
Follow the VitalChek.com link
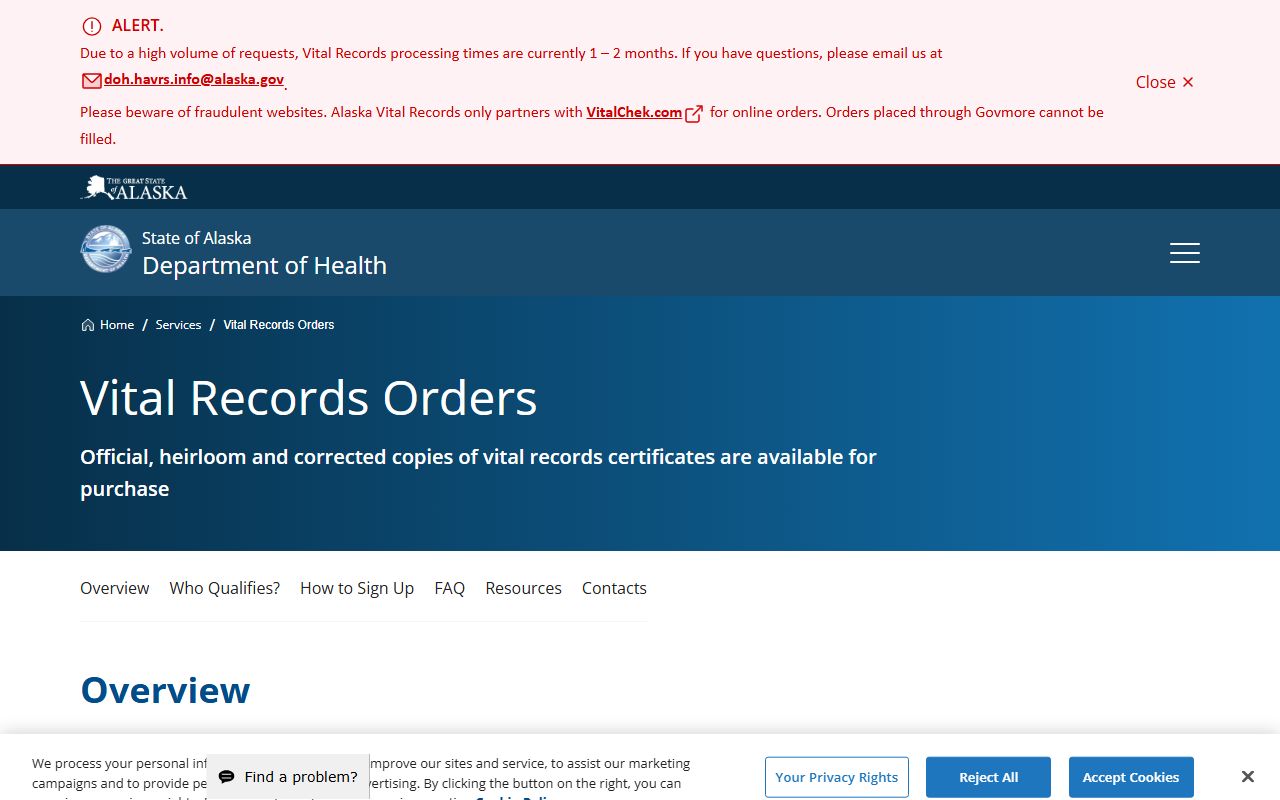point(634,112)
